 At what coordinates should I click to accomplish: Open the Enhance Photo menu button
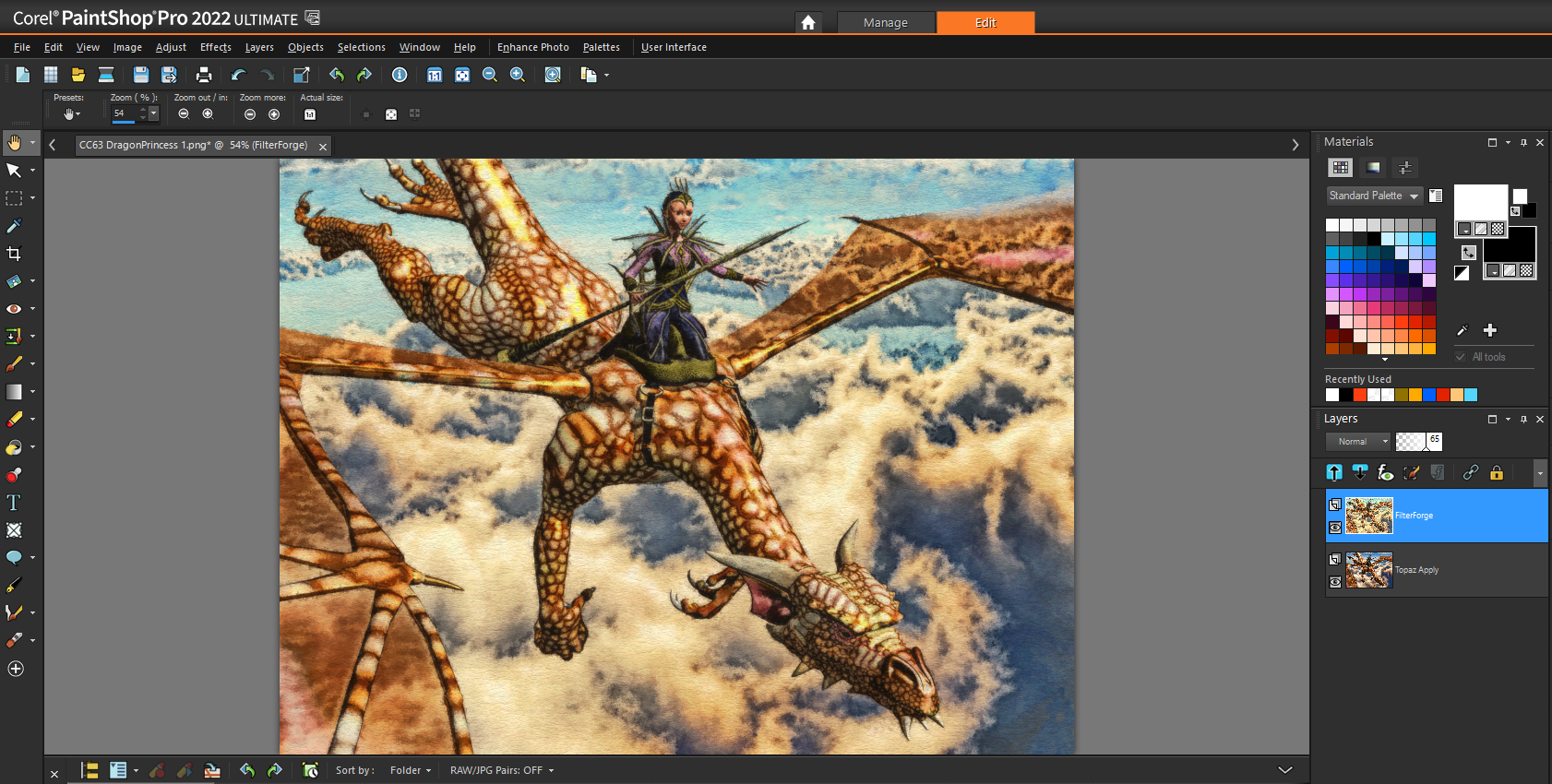(533, 47)
